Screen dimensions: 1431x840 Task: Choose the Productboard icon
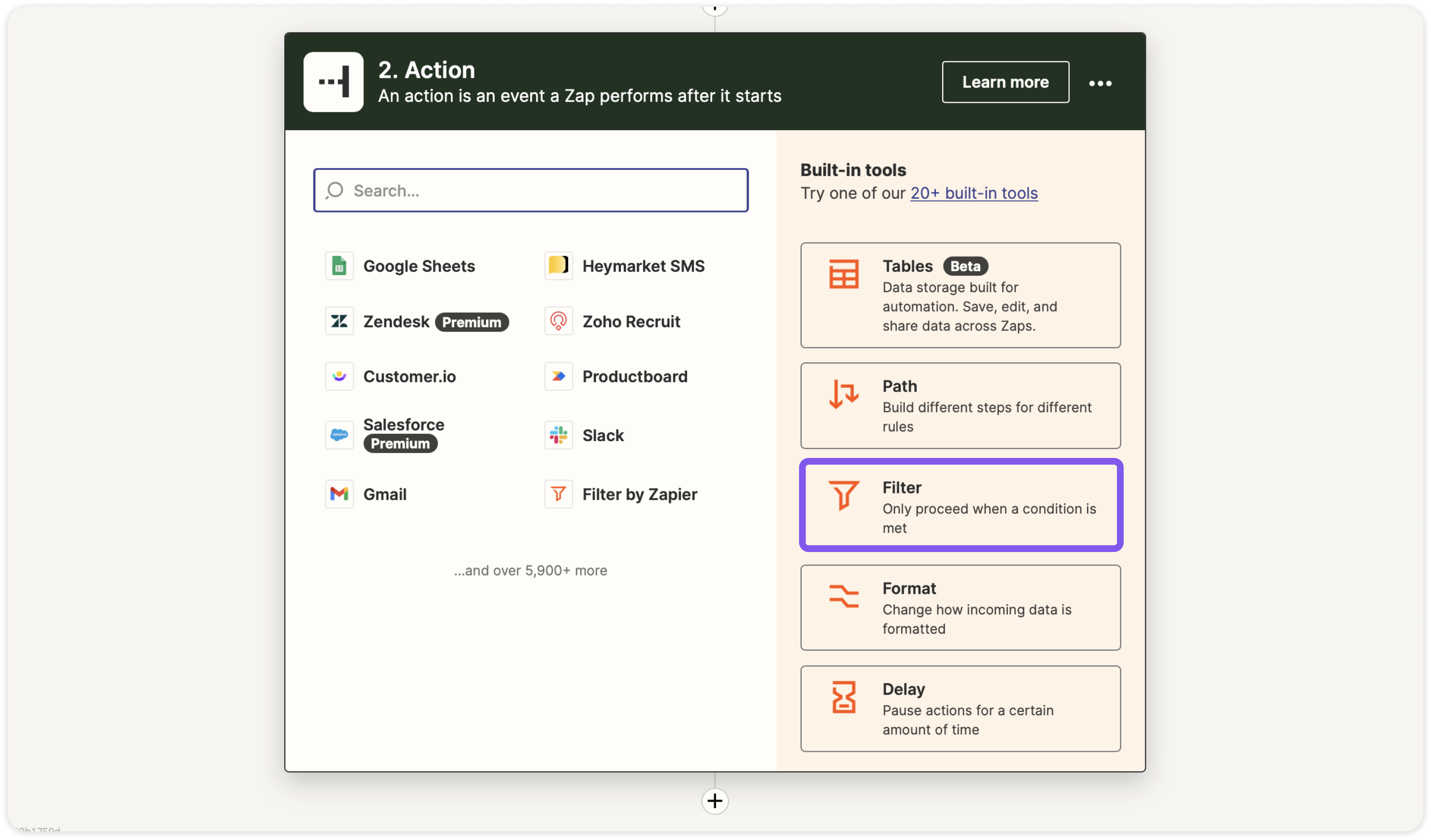pos(558,376)
